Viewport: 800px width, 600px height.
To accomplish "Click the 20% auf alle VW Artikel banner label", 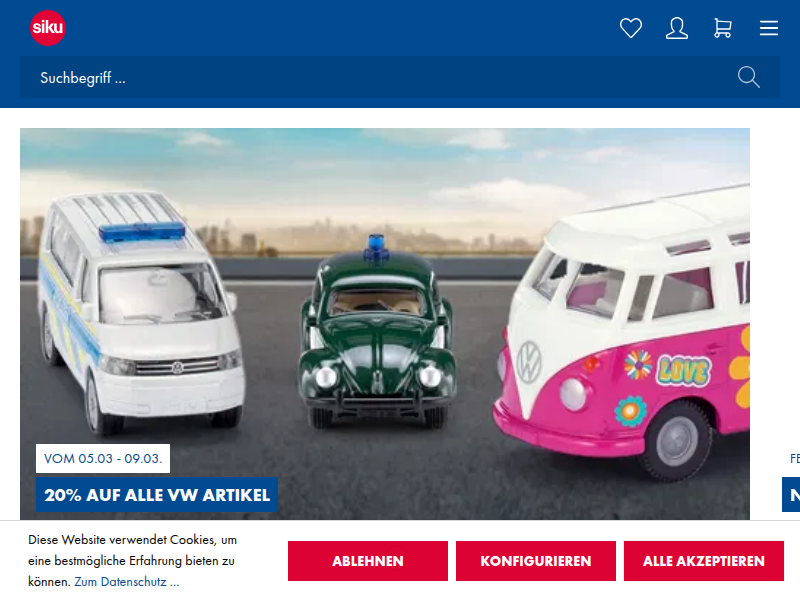I will (x=157, y=494).
